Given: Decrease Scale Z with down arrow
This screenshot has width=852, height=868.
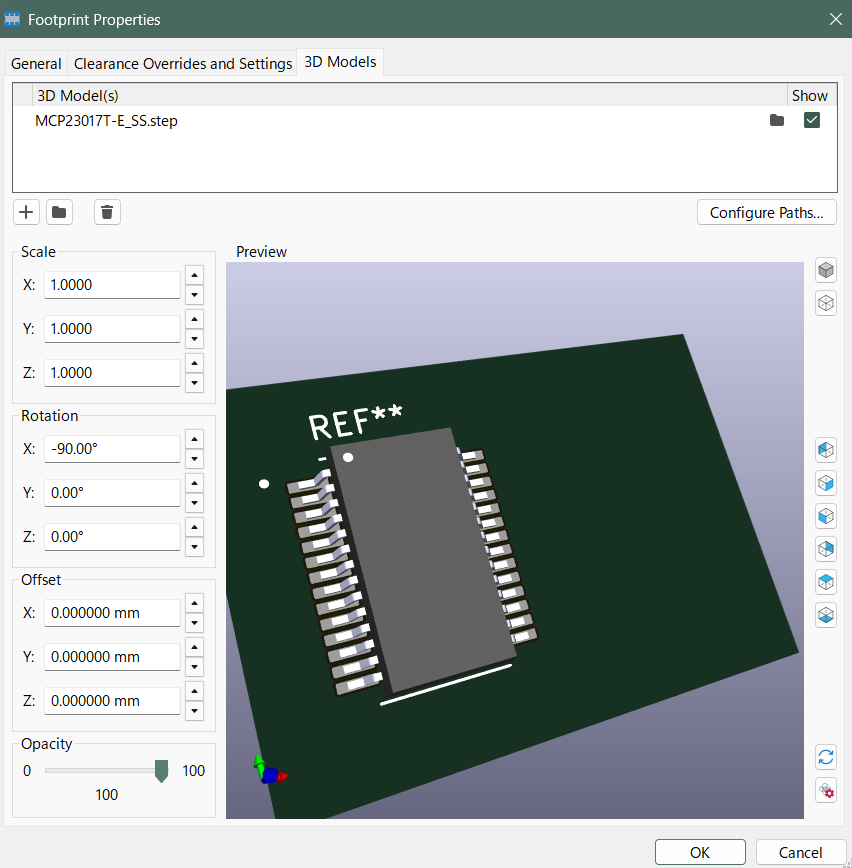Looking at the screenshot, I should coord(195,383).
